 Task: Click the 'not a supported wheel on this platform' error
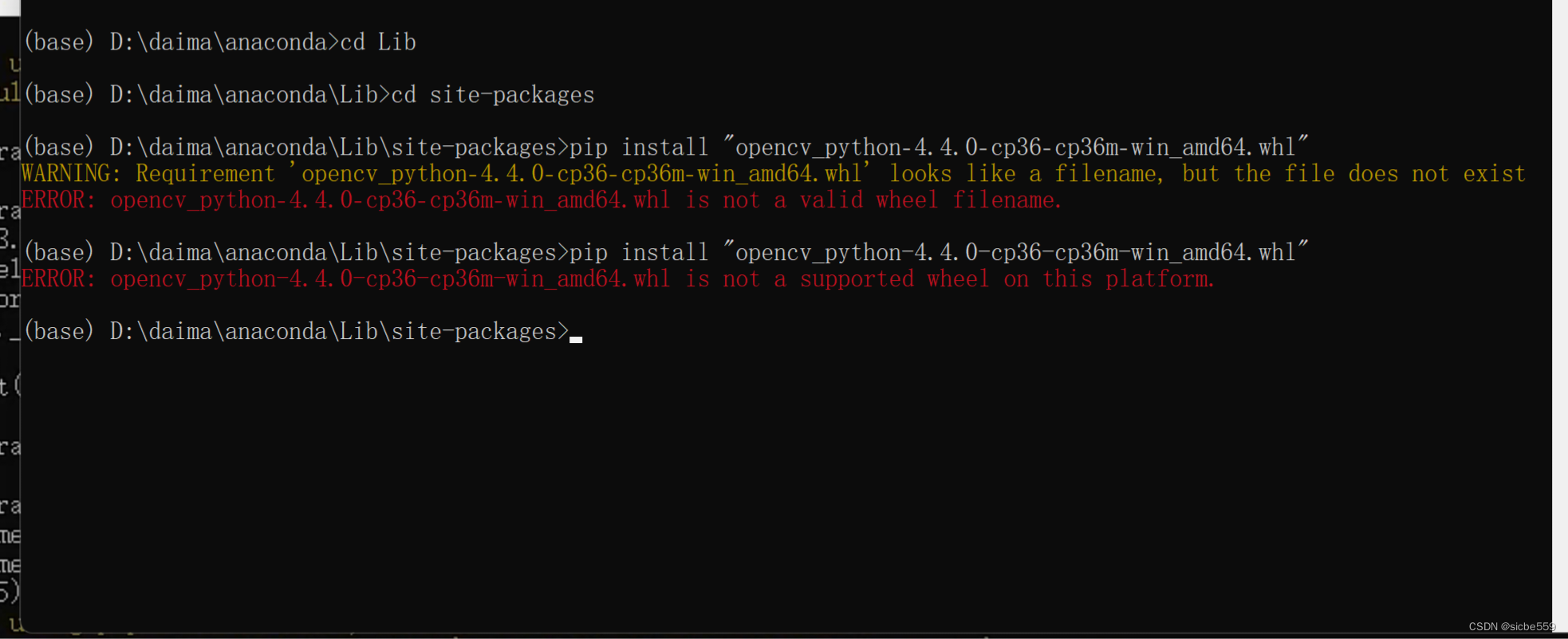pyautogui.click(x=617, y=278)
